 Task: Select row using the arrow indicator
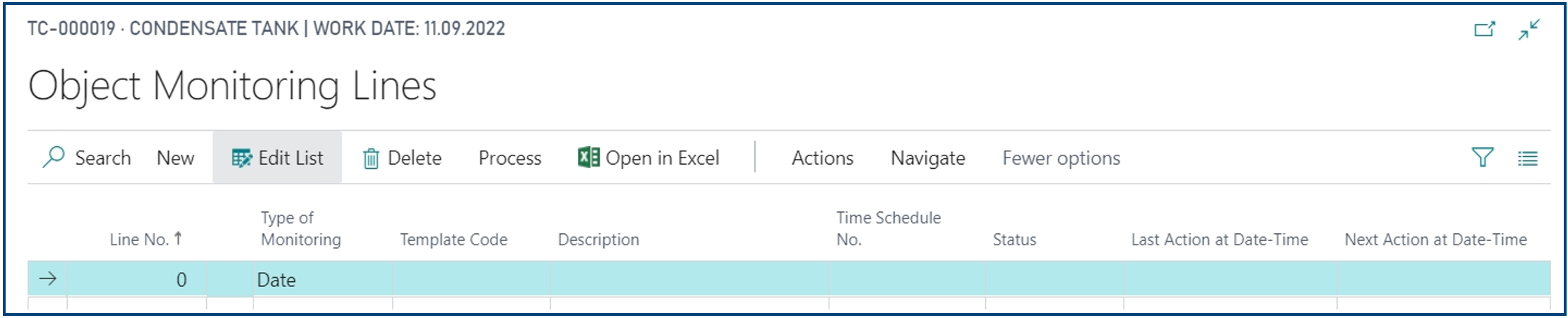(47, 279)
